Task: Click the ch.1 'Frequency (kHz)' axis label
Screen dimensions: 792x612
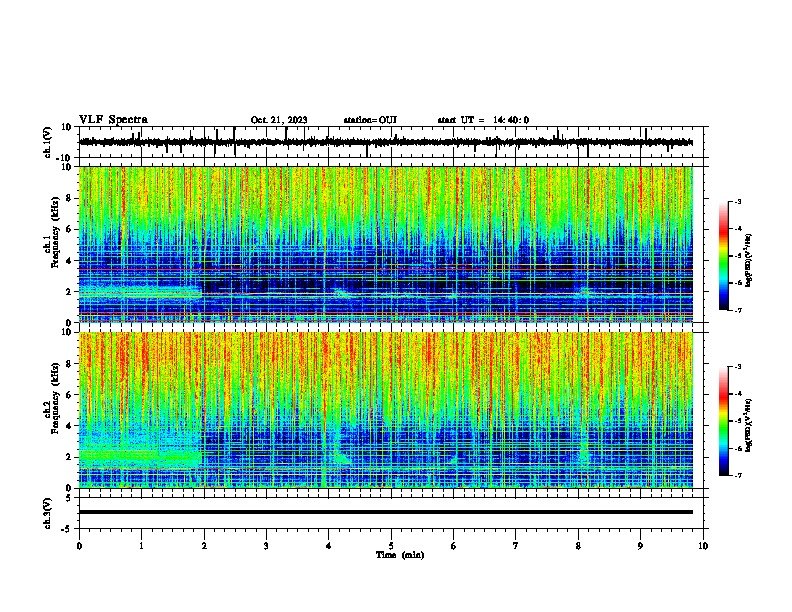Action: point(55,233)
